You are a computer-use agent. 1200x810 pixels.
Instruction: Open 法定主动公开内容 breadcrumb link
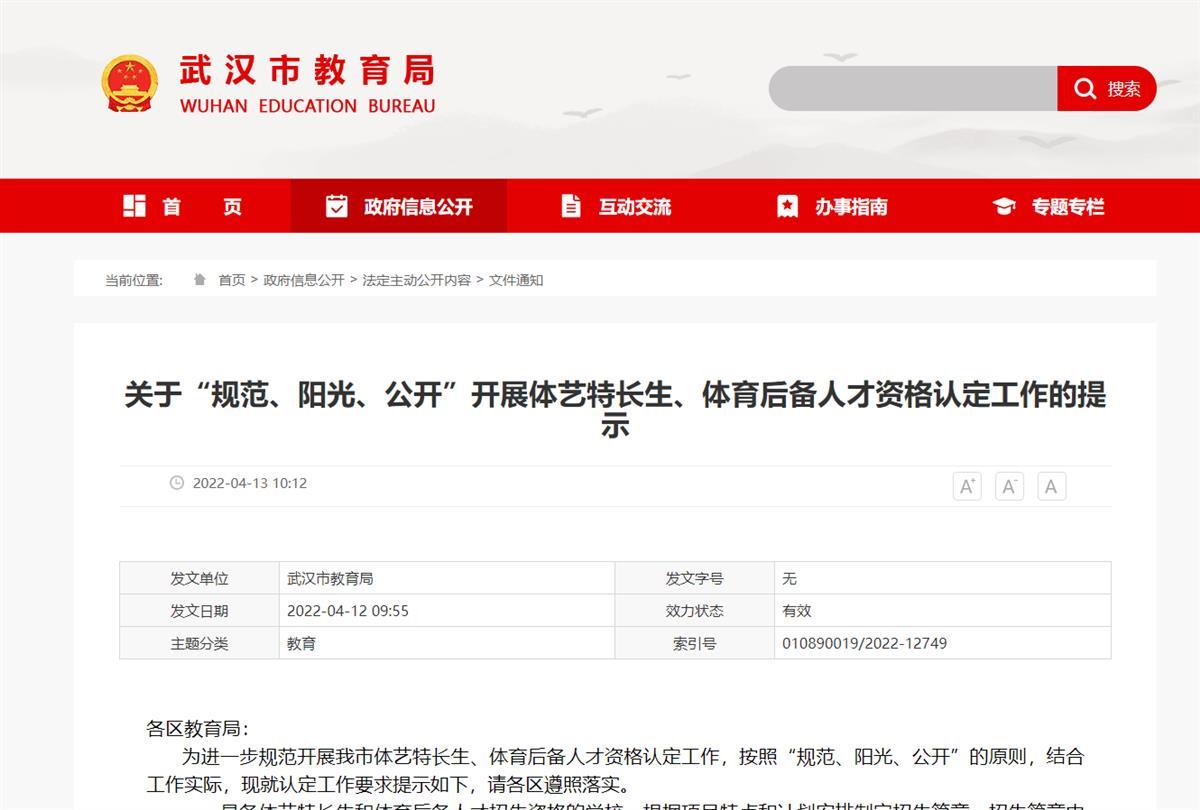[416, 280]
